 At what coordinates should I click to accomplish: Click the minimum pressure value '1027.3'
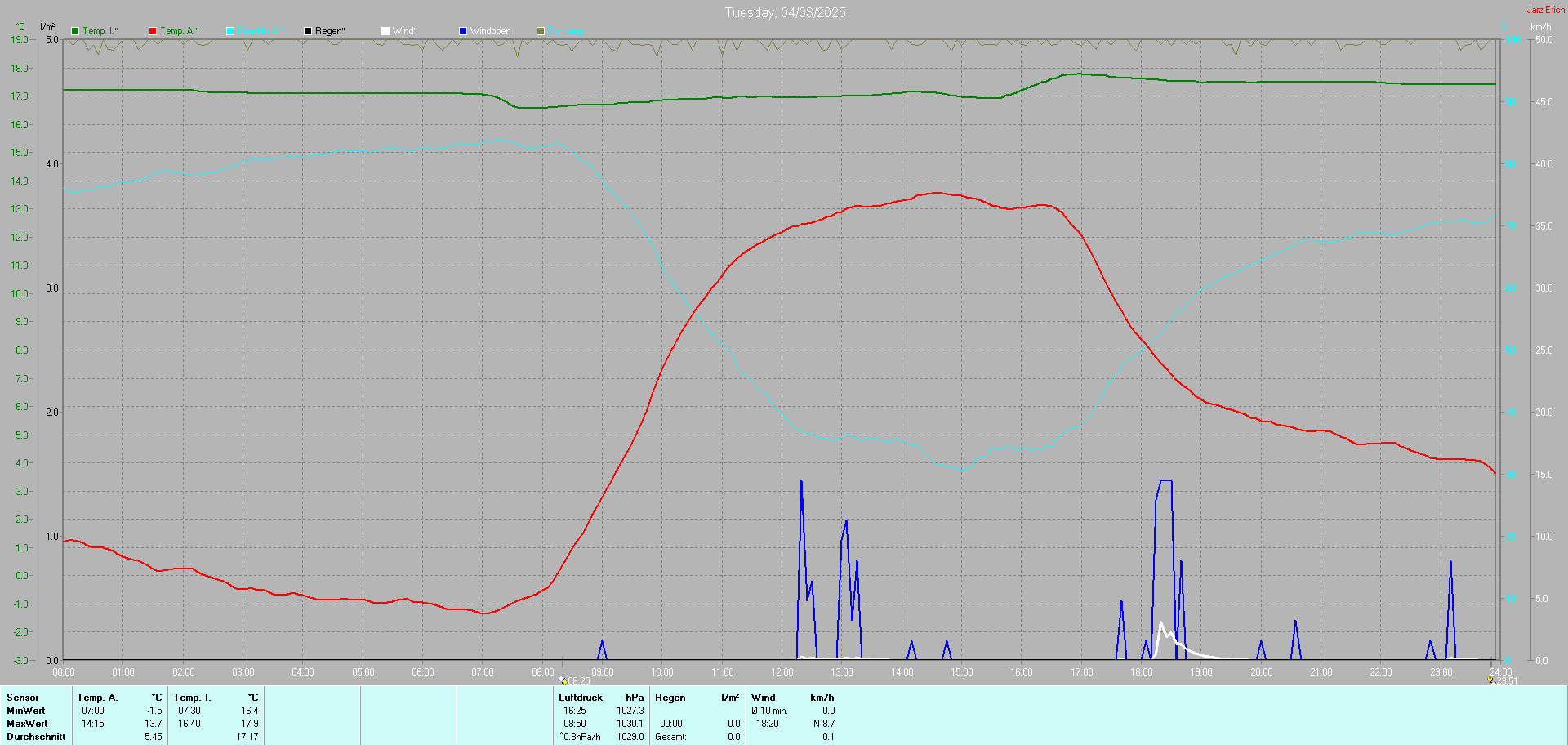pyautogui.click(x=630, y=711)
